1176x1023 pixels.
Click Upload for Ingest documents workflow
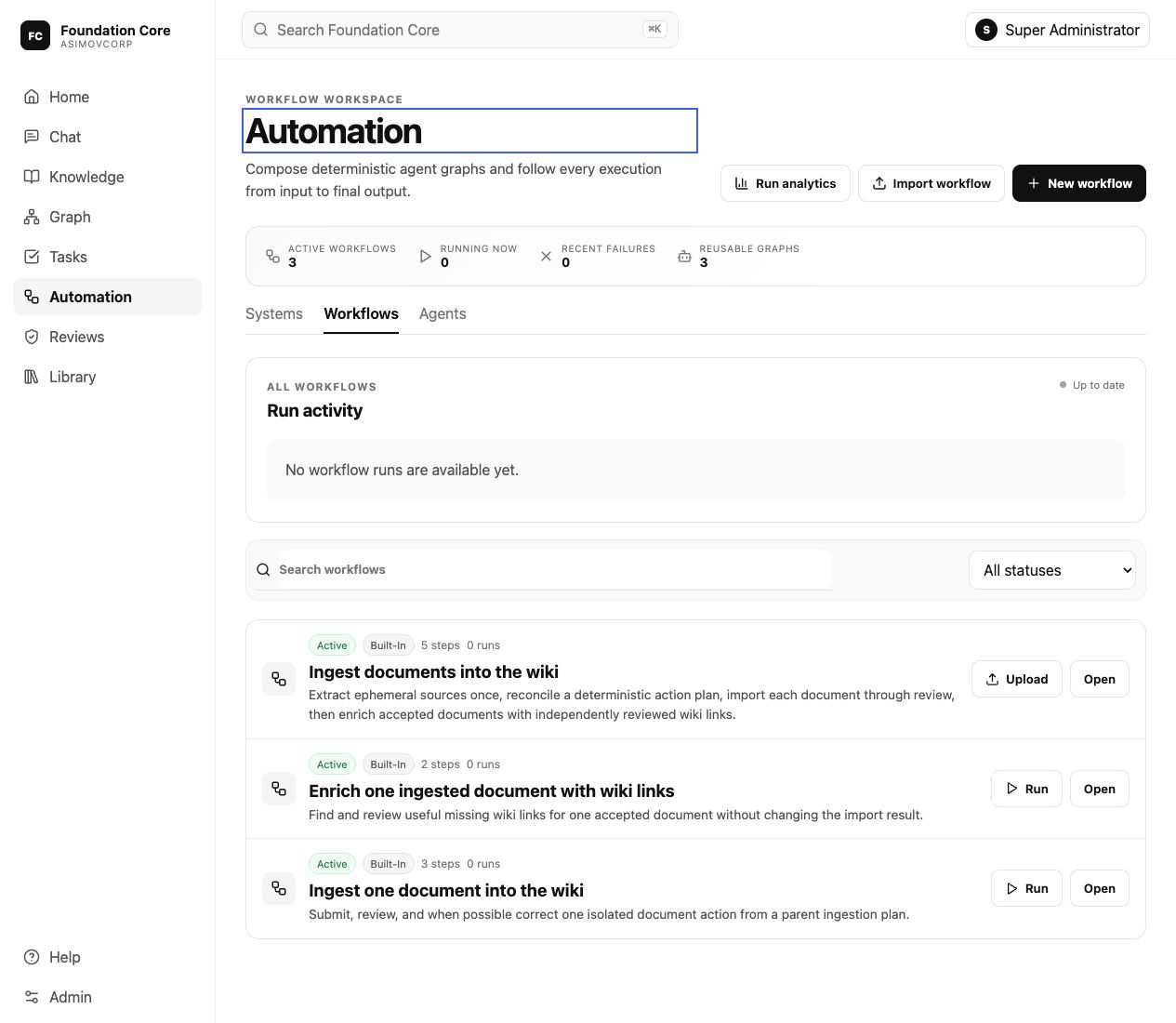click(x=1017, y=679)
